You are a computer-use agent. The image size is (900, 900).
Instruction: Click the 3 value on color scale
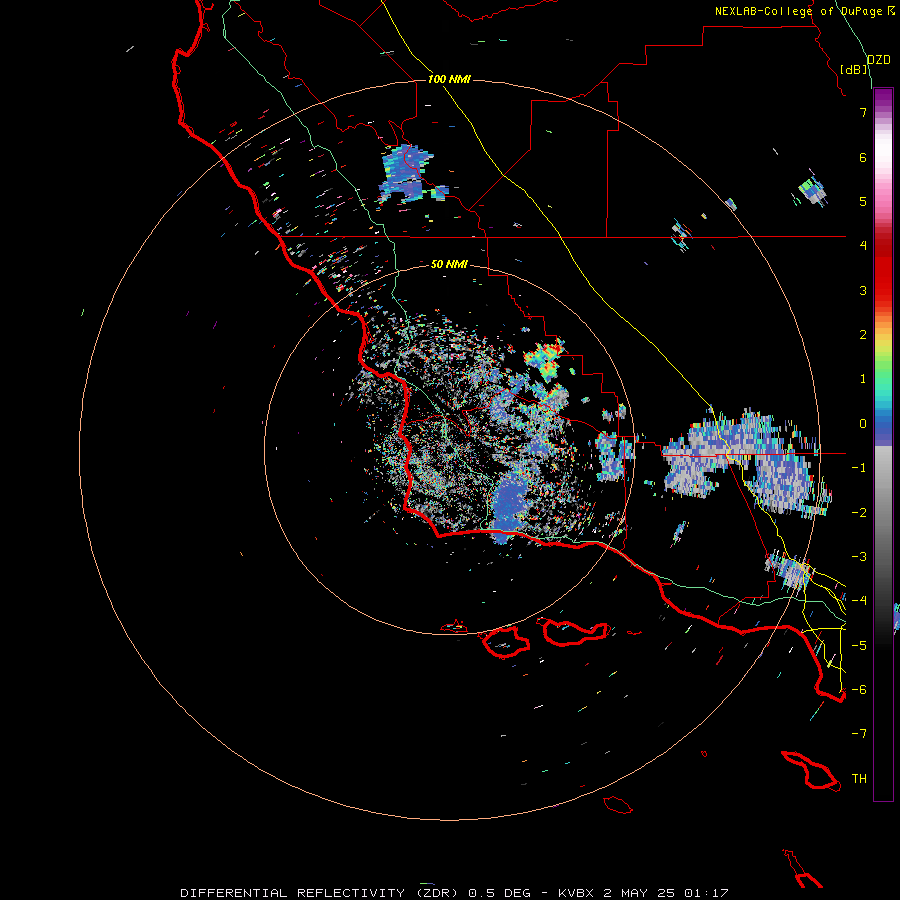pyautogui.click(x=863, y=290)
